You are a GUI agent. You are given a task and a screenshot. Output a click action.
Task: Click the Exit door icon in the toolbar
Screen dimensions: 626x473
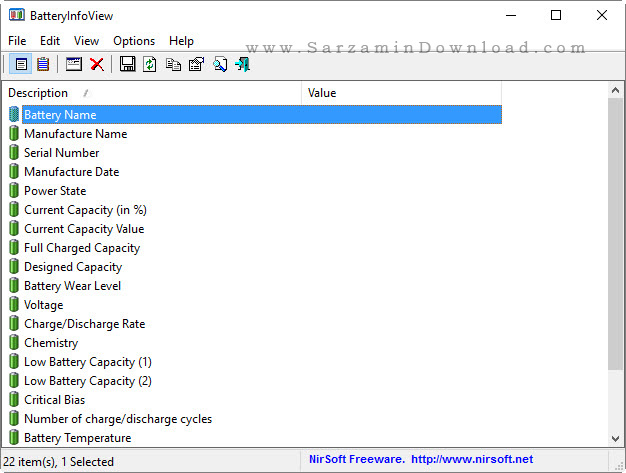click(x=242, y=65)
